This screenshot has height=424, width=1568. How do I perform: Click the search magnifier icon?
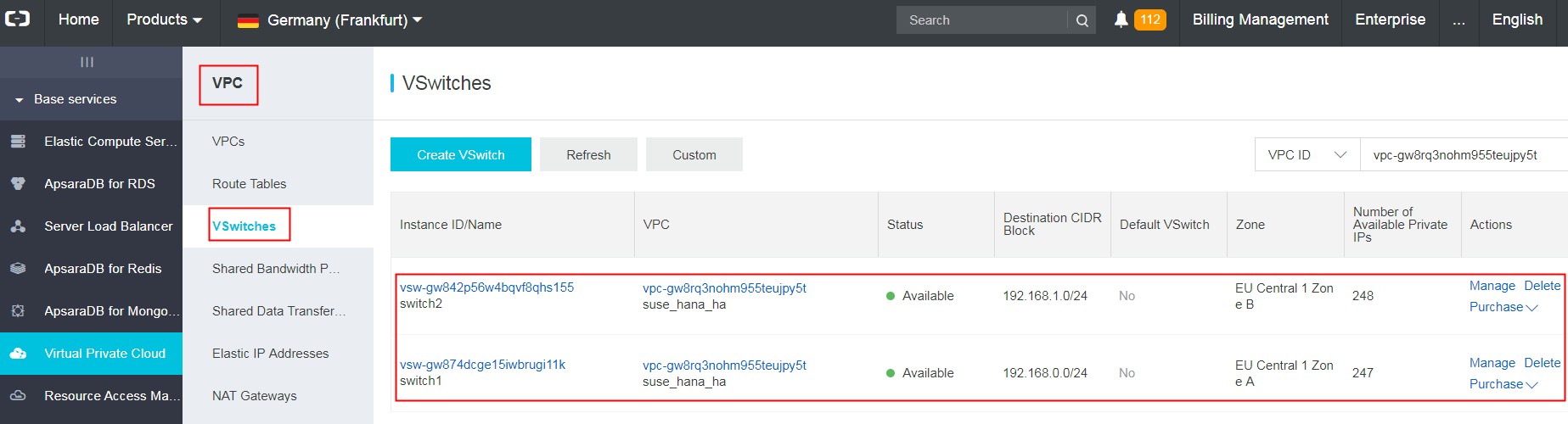1082,20
